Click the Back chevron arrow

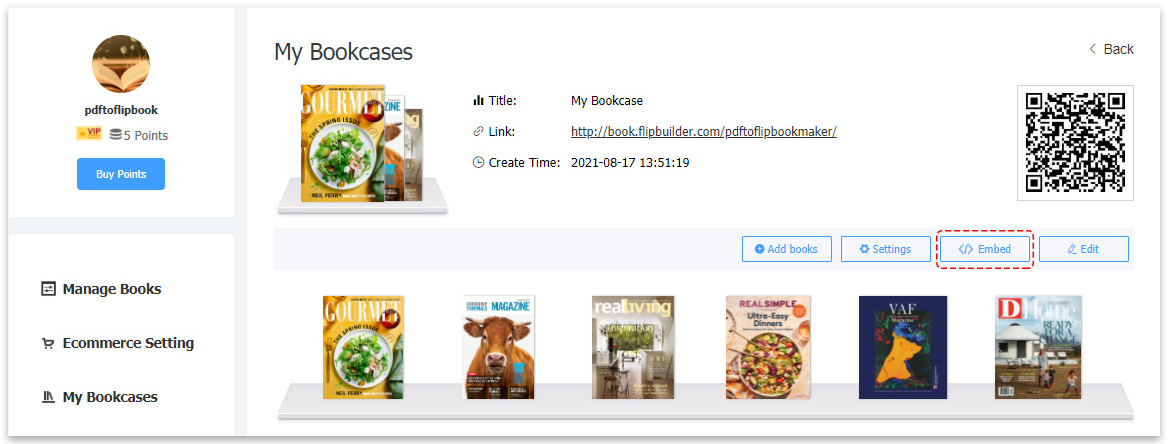tap(1092, 49)
